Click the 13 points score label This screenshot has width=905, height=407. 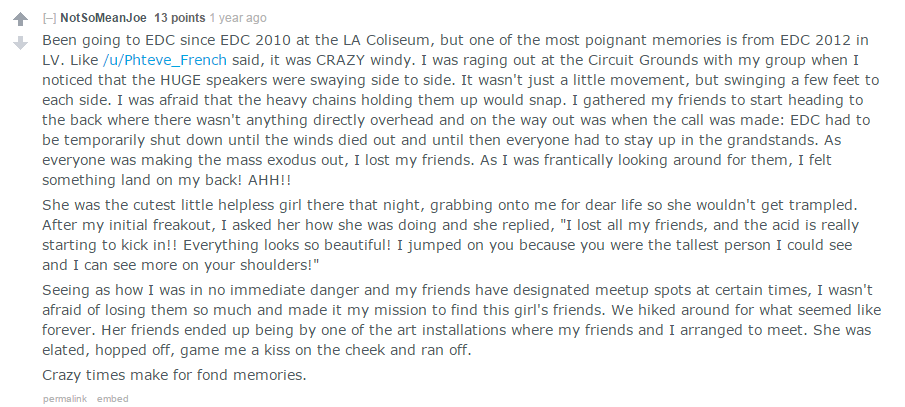pyautogui.click(x=179, y=18)
